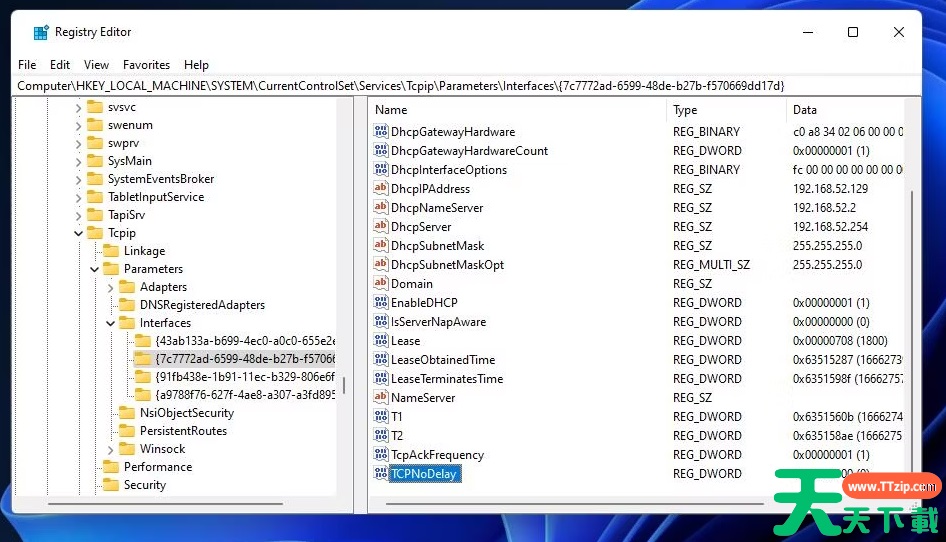Click the Interfaces folder icon
Screen dimensions: 946x542
pyautogui.click(x=127, y=322)
